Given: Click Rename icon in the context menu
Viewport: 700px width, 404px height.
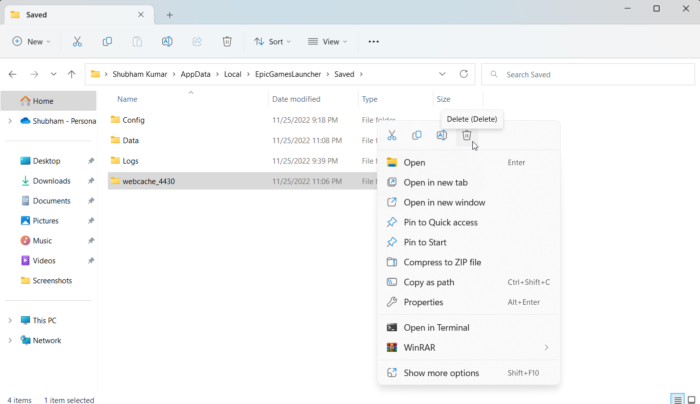Looking at the screenshot, I should click(x=442, y=135).
